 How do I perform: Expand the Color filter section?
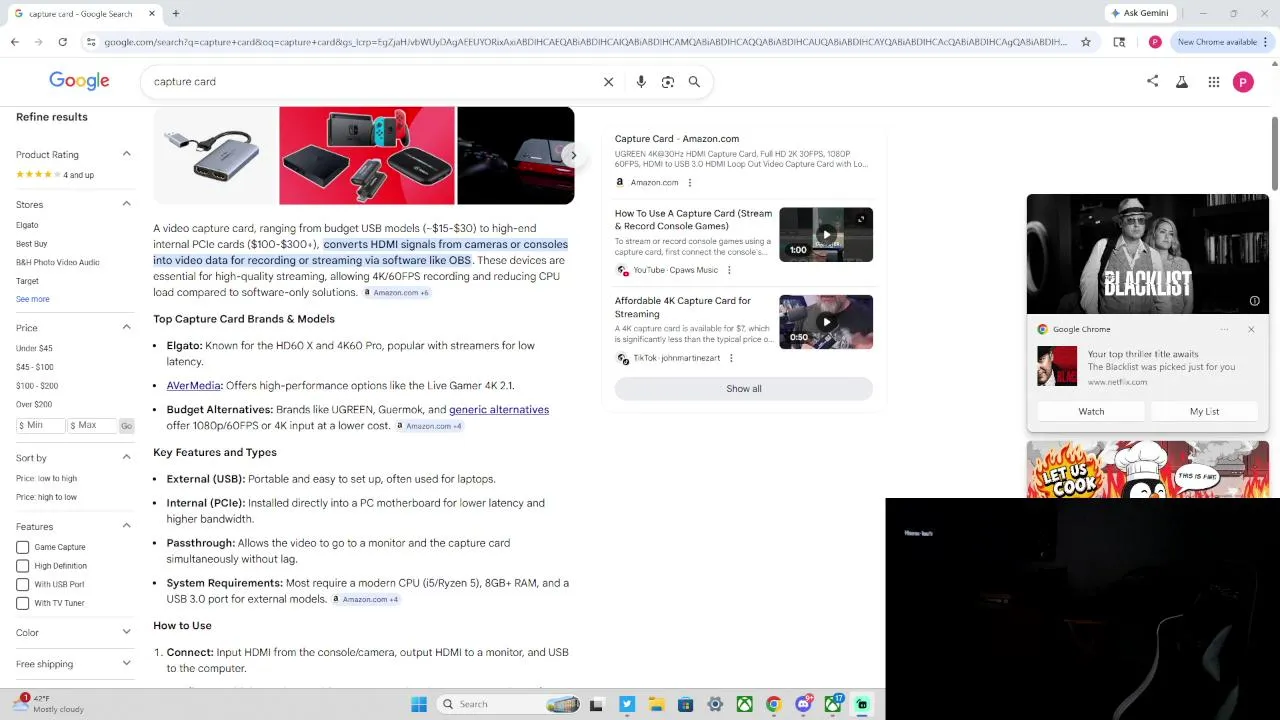pyautogui.click(x=126, y=632)
